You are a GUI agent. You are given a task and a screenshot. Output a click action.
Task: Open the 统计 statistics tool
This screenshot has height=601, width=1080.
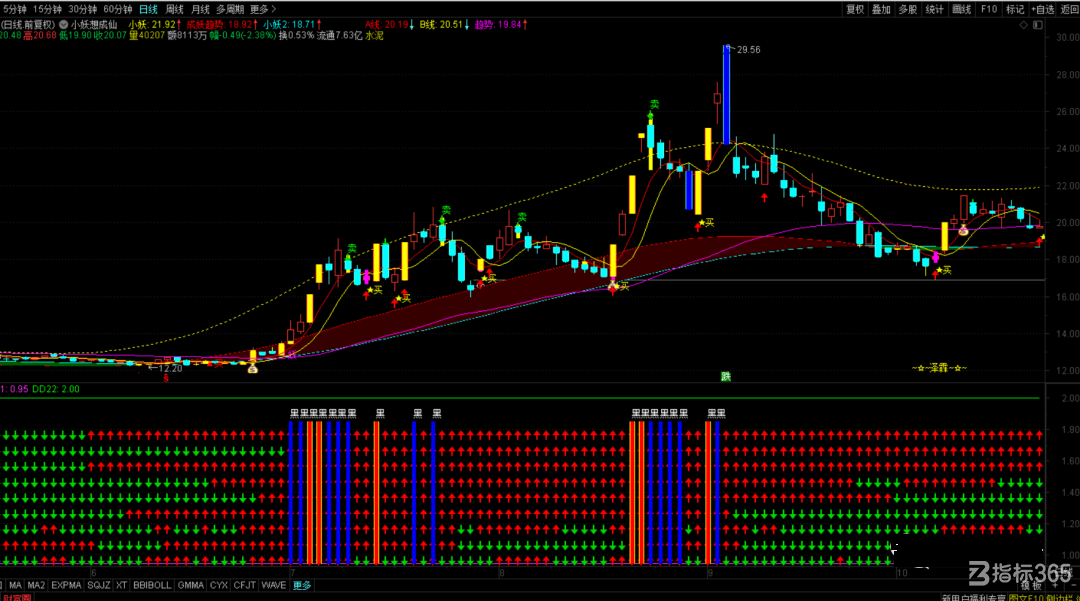[x=934, y=9]
